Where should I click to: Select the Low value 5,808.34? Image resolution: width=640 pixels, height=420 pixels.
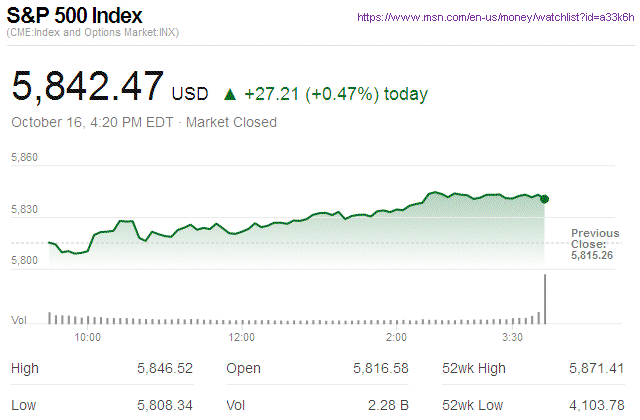tap(164, 405)
